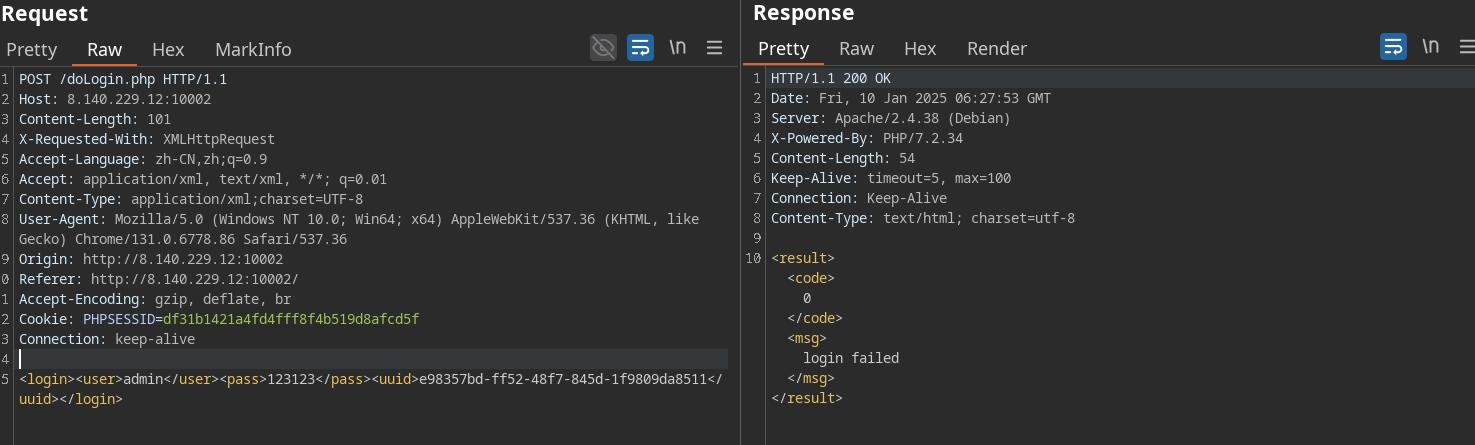This screenshot has width=1475, height=445.
Task: Switch Response view to Raw tab
Action: tap(856, 48)
